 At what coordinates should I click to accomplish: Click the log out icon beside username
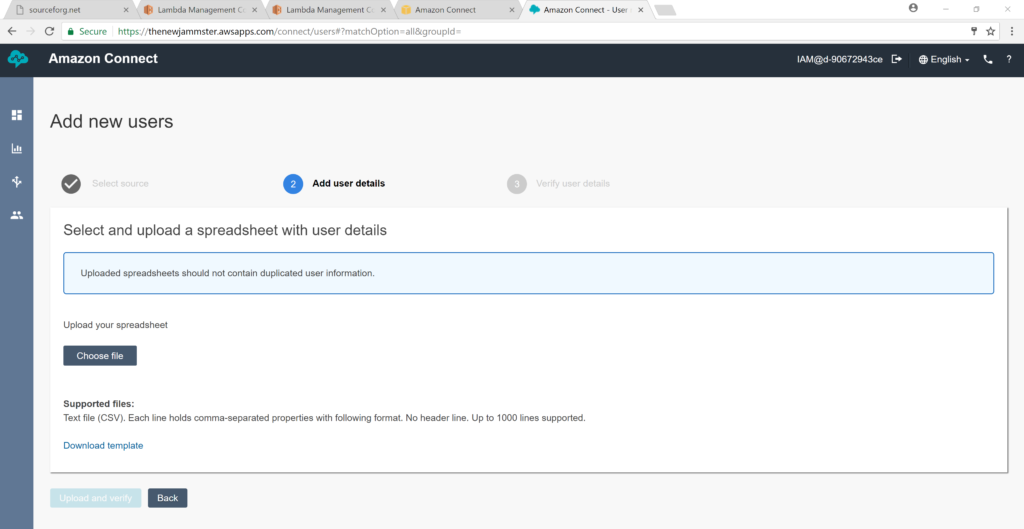[x=897, y=59]
